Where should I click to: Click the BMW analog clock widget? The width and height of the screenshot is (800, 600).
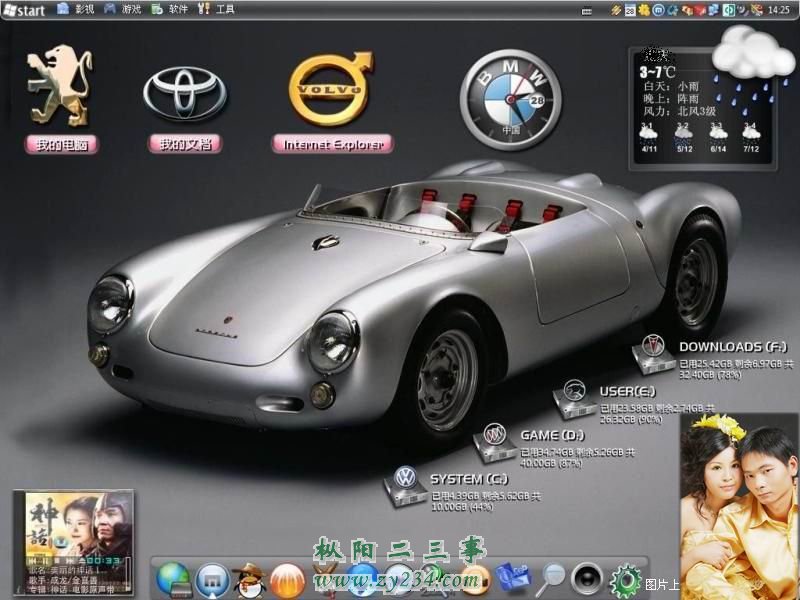click(511, 99)
